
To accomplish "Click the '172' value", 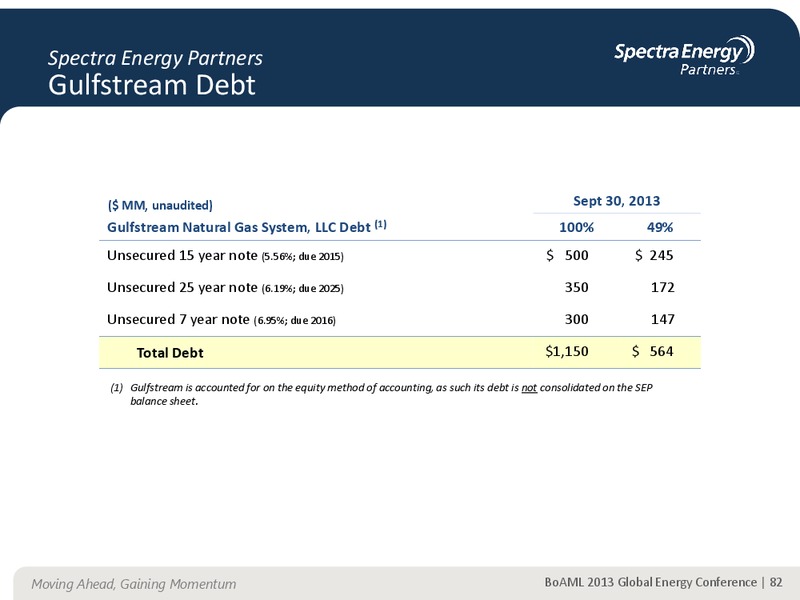I will [x=663, y=287].
